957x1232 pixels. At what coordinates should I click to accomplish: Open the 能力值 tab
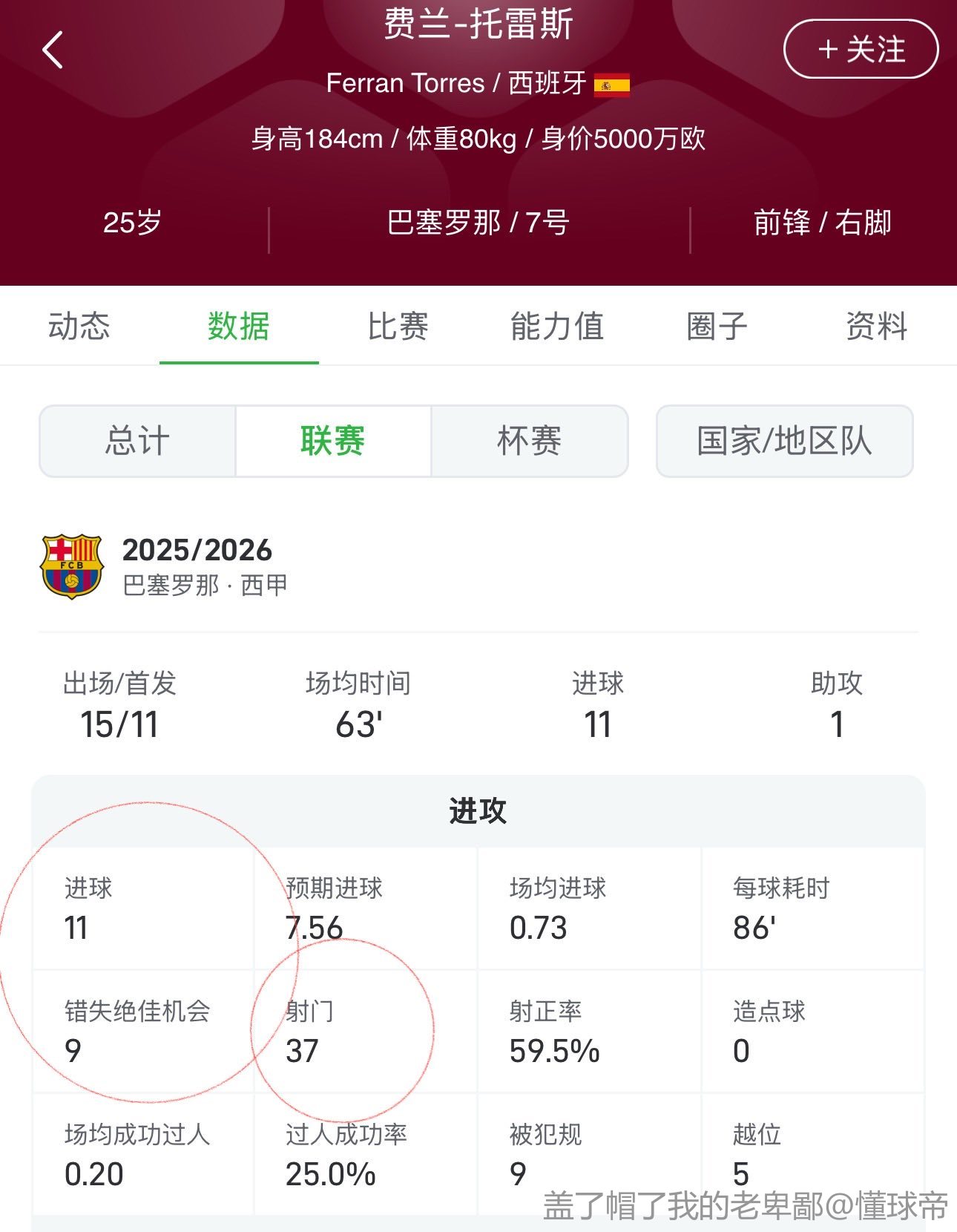(x=557, y=327)
